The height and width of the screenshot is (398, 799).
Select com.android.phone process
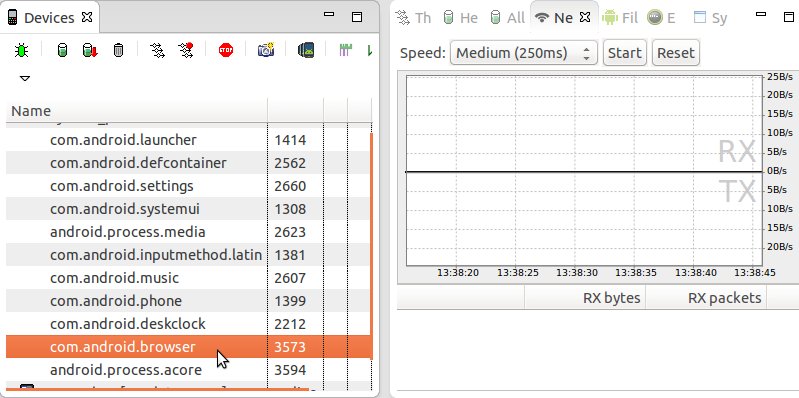[x=116, y=301]
